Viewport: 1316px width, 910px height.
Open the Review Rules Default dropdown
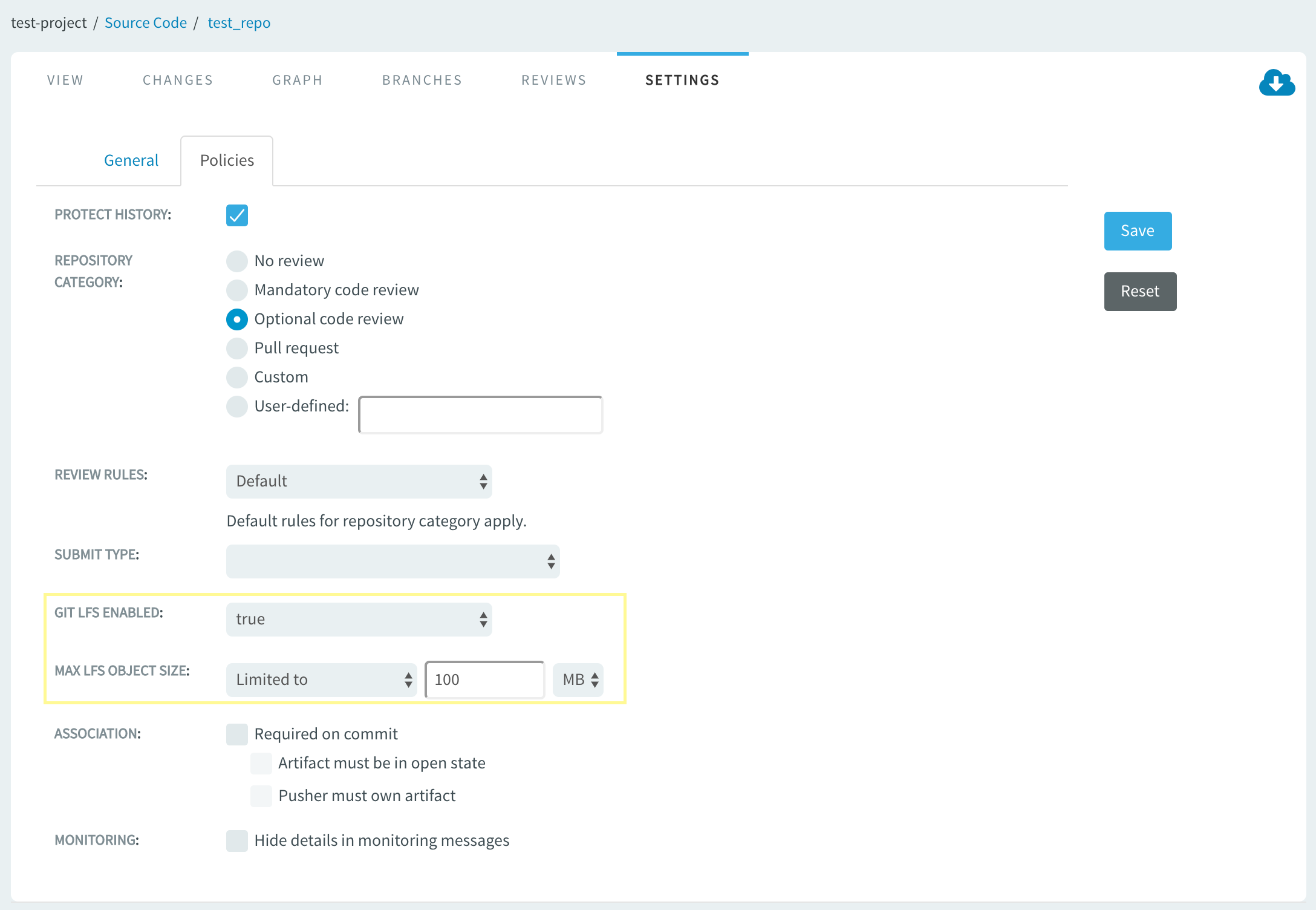click(x=359, y=482)
